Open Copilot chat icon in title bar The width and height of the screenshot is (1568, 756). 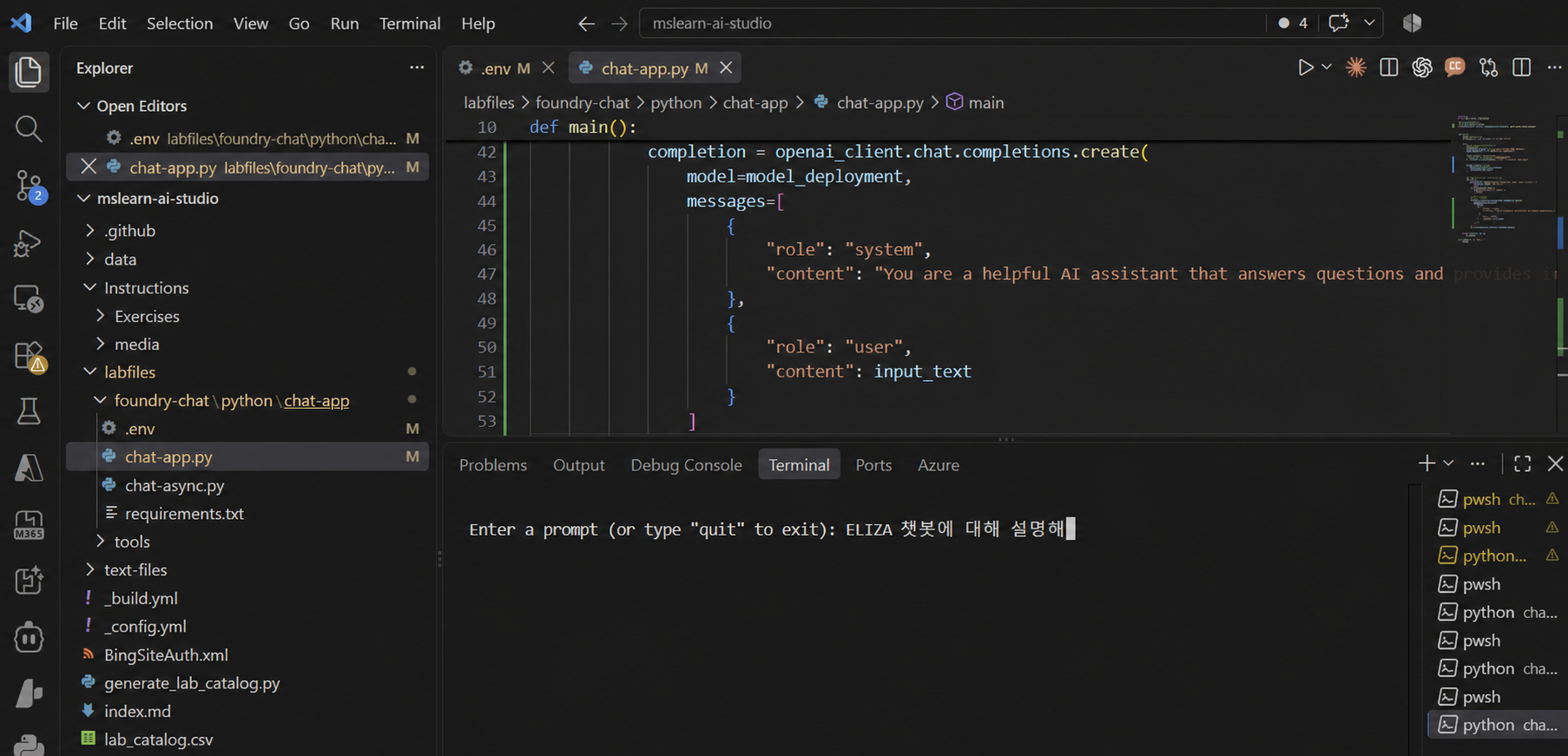pyautogui.click(x=1339, y=23)
